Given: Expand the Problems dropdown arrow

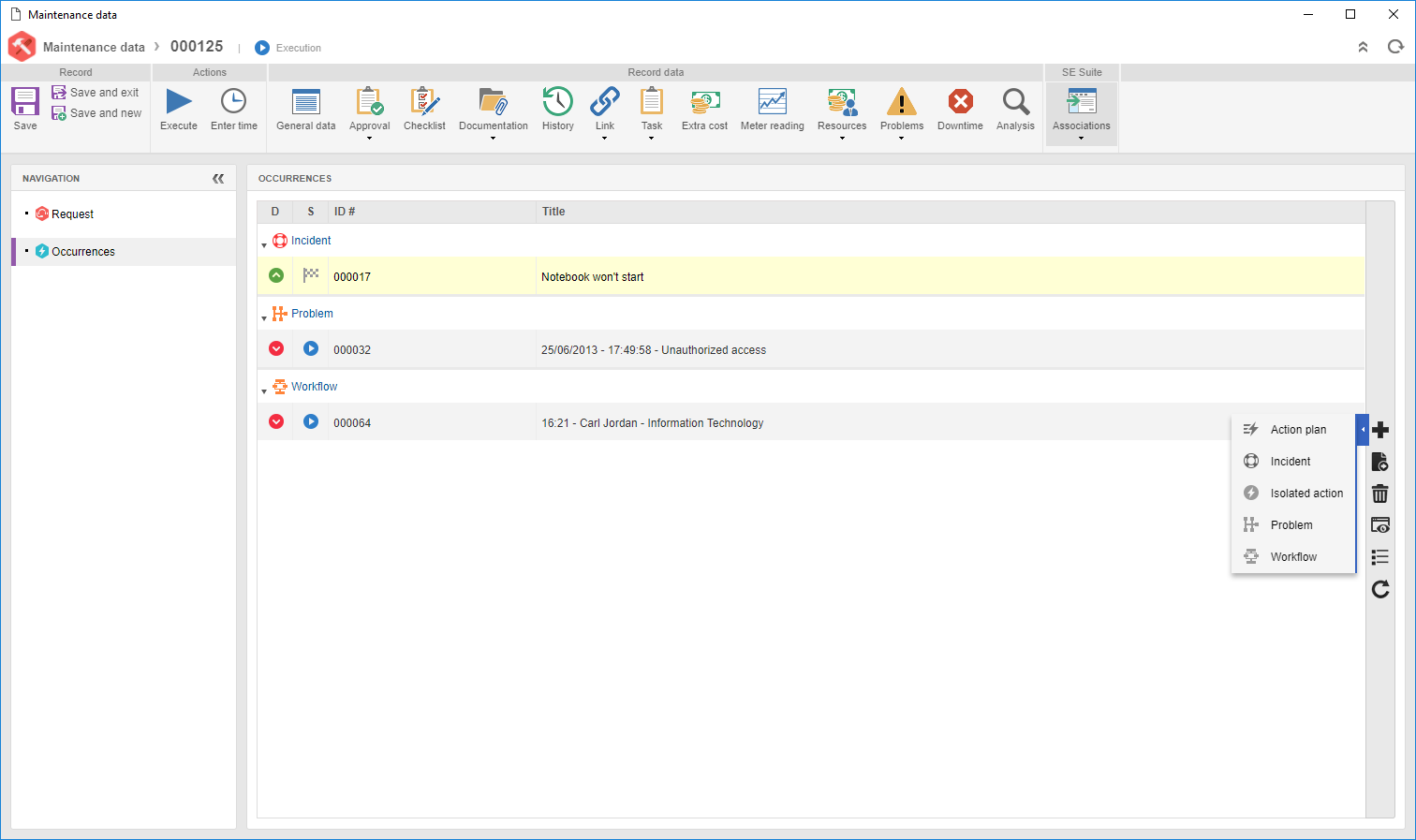Looking at the screenshot, I should click(902, 139).
